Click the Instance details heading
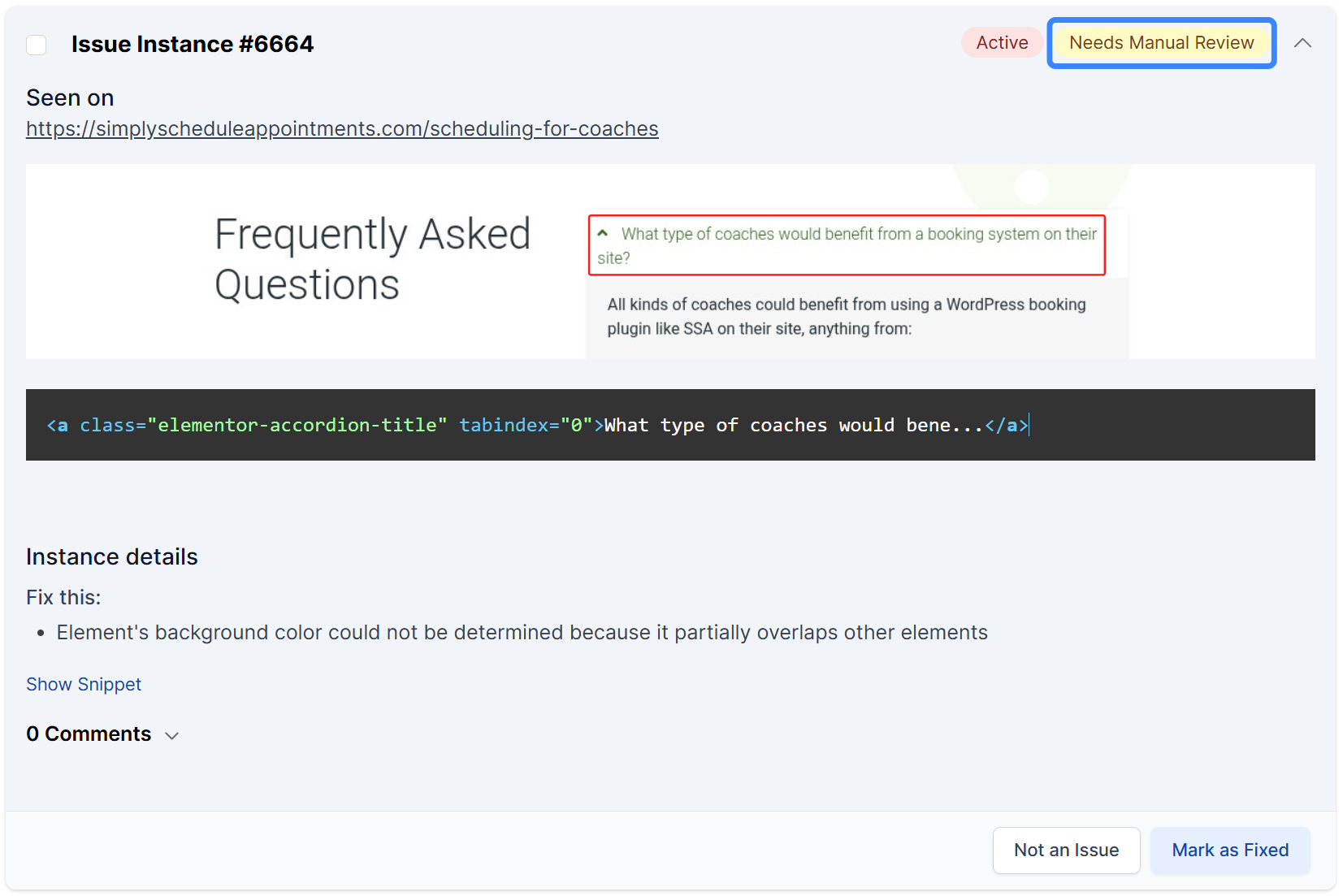Image resolution: width=1343 pixels, height=896 pixels. 111,556
